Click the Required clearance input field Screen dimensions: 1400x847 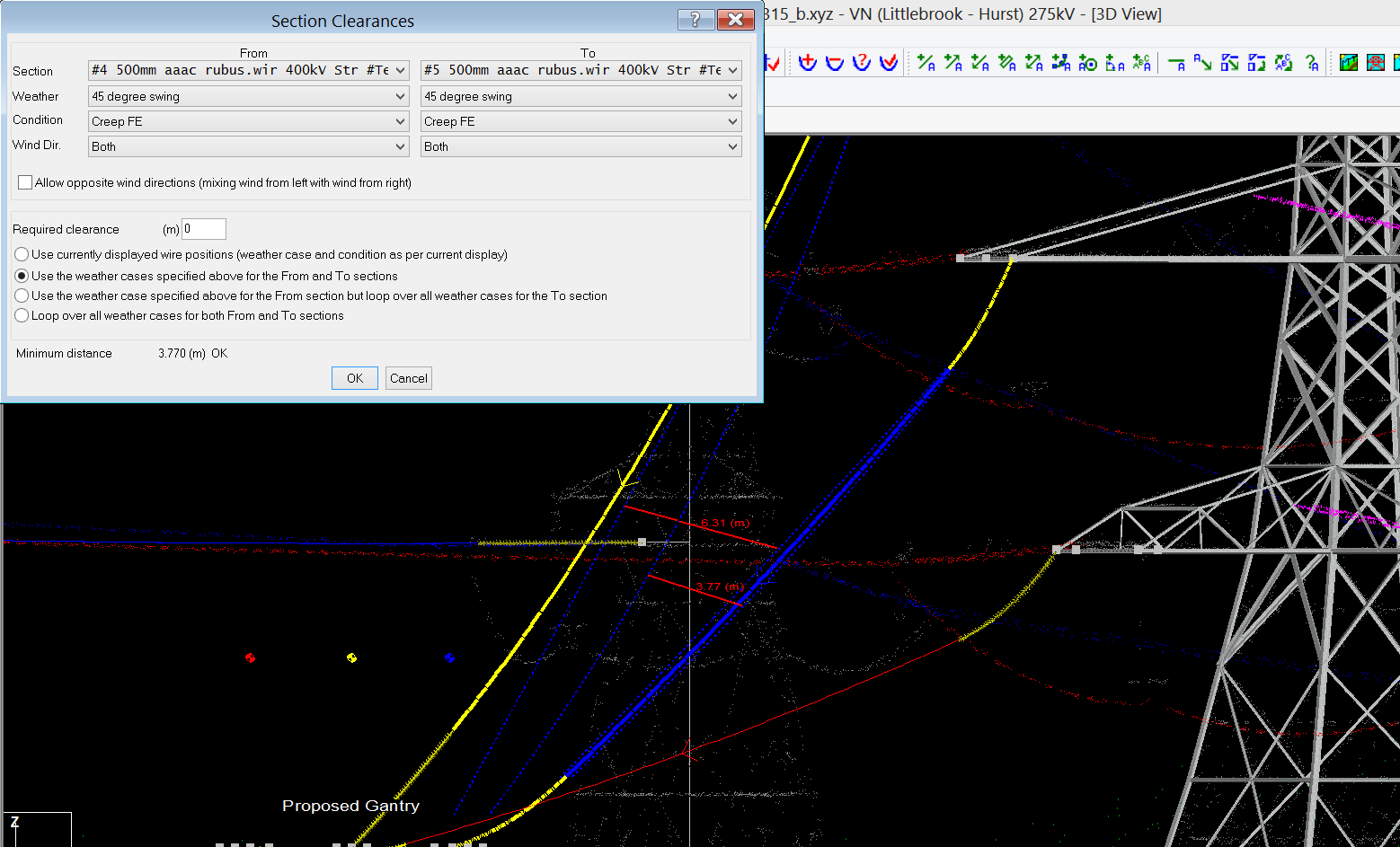[x=204, y=229]
